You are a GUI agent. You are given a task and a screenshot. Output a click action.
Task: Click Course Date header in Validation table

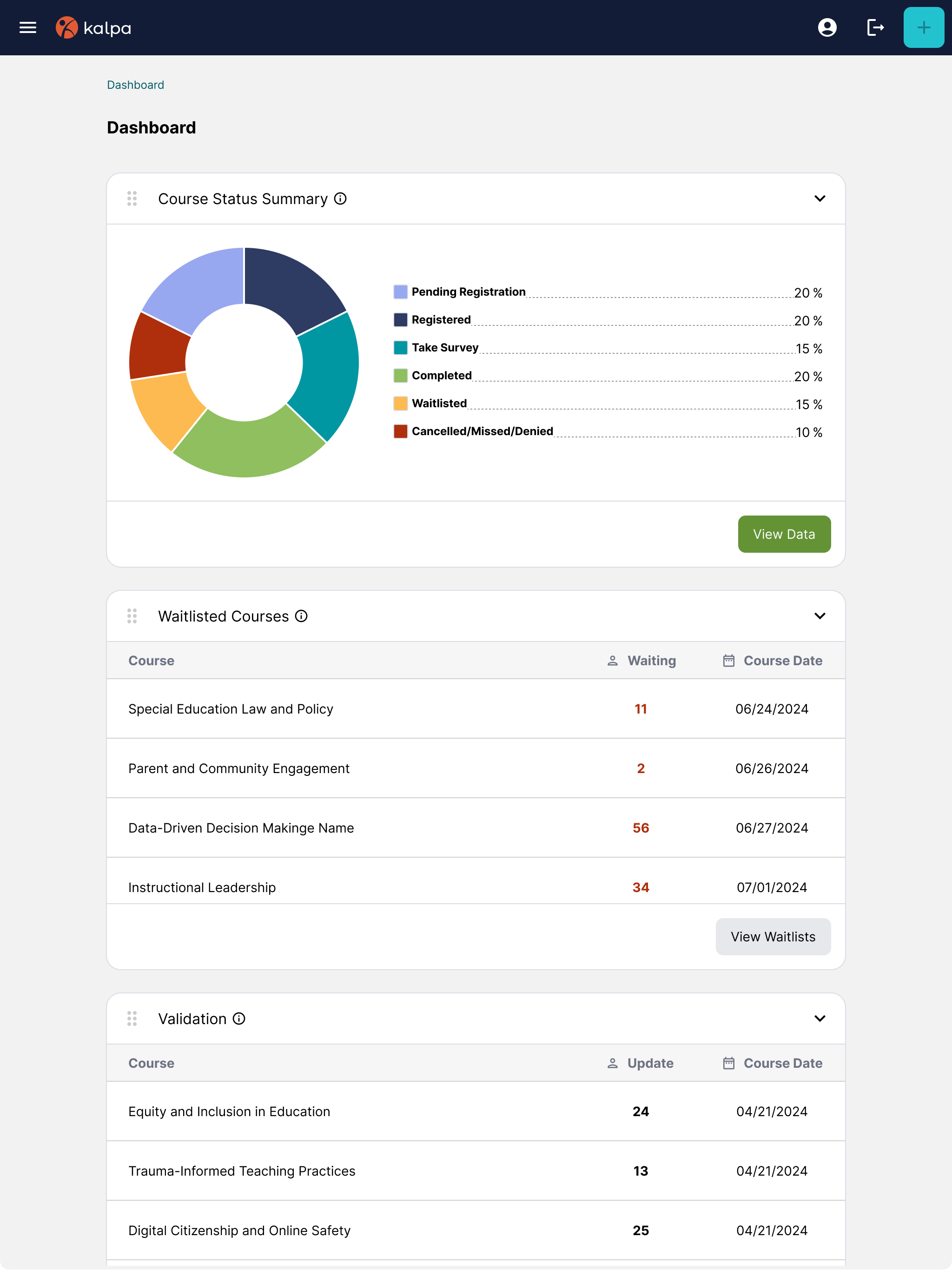[x=783, y=1063]
